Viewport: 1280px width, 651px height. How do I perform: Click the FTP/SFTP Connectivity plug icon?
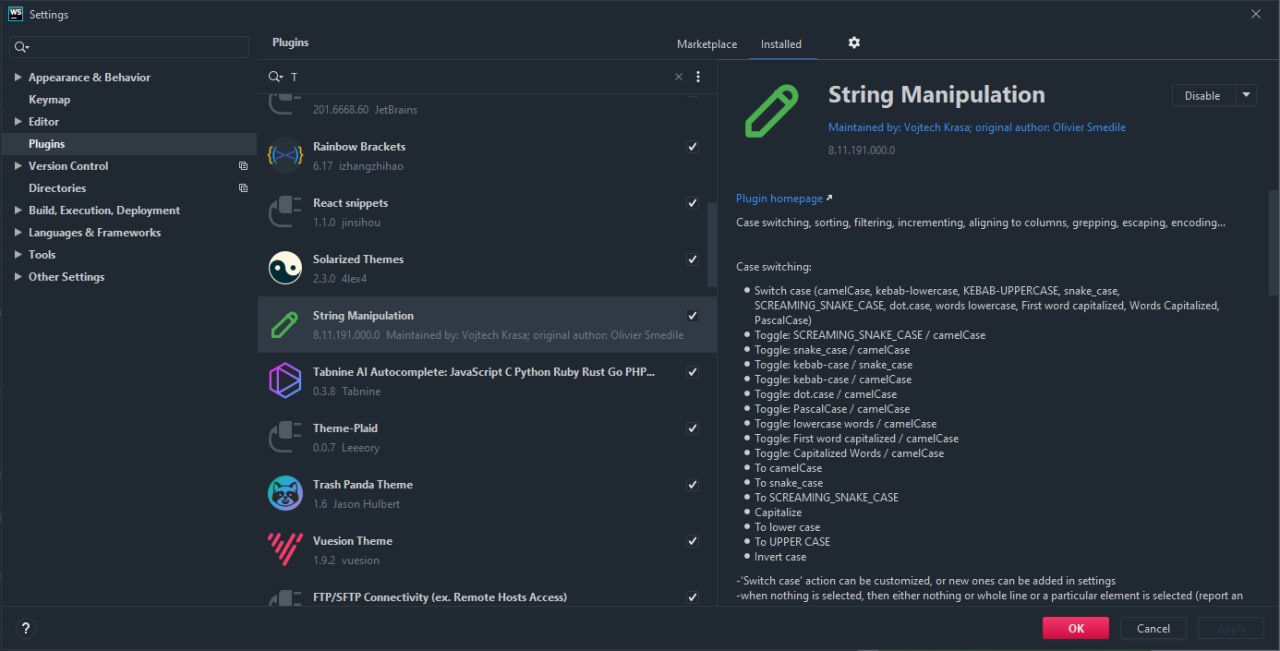point(285,598)
